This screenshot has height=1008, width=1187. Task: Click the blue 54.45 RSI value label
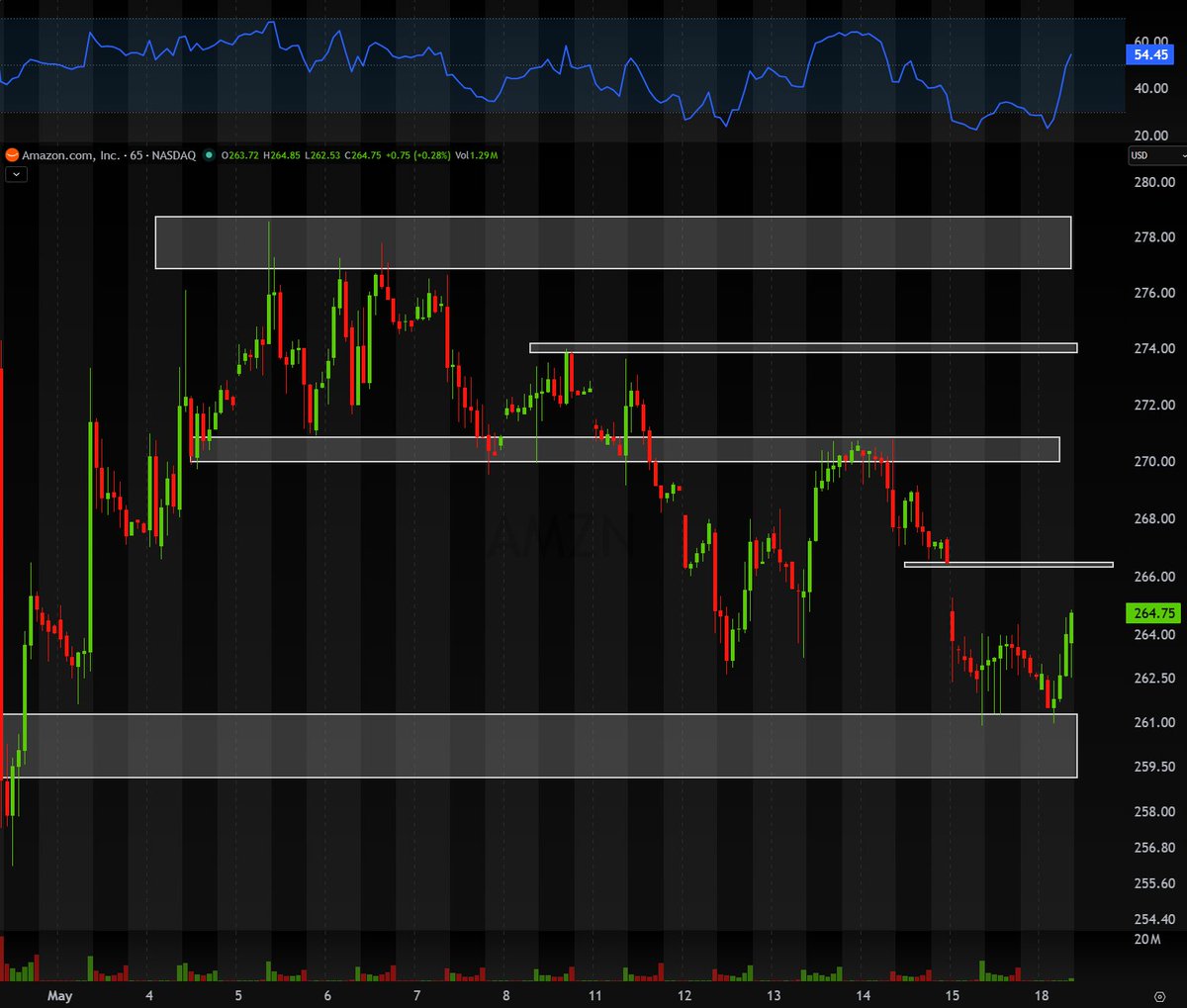(x=1150, y=54)
